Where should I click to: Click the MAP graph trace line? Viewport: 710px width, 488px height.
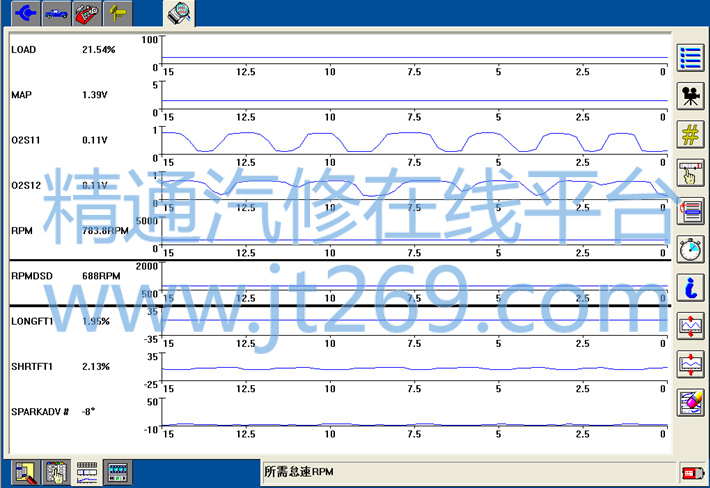pos(415,100)
